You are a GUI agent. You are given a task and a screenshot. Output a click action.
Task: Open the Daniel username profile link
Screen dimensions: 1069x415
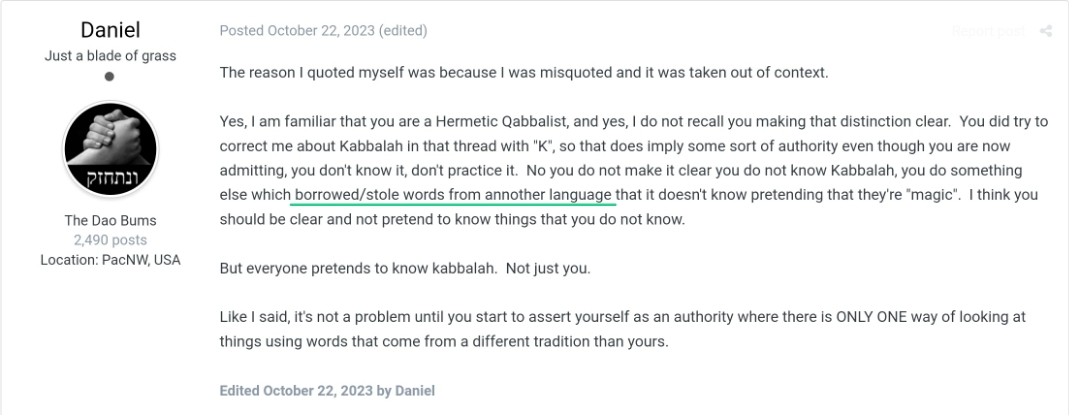(110, 29)
